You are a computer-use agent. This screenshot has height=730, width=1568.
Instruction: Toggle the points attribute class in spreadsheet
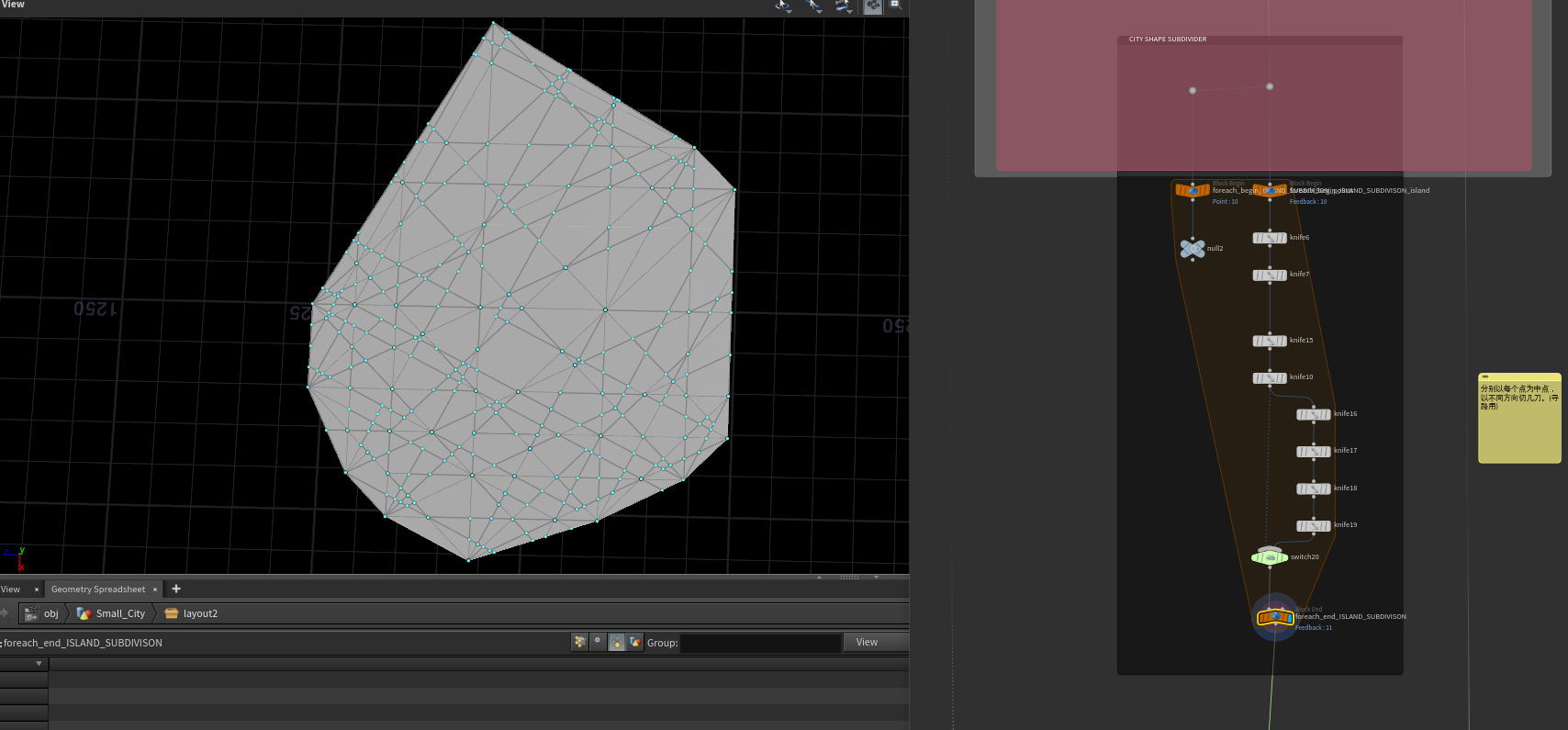pyautogui.click(x=579, y=643)
